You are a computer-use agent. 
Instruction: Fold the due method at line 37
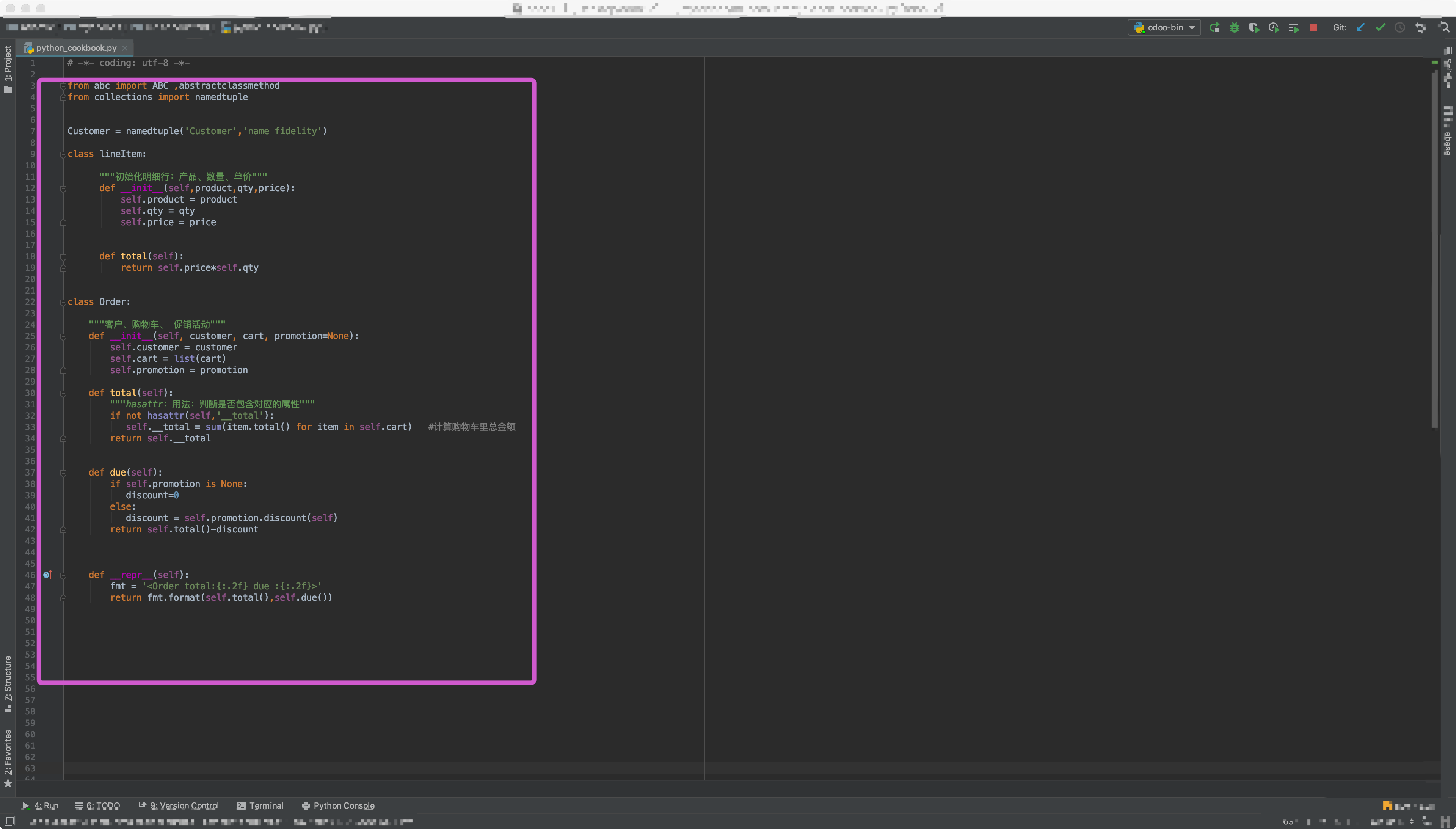point(63,473)
